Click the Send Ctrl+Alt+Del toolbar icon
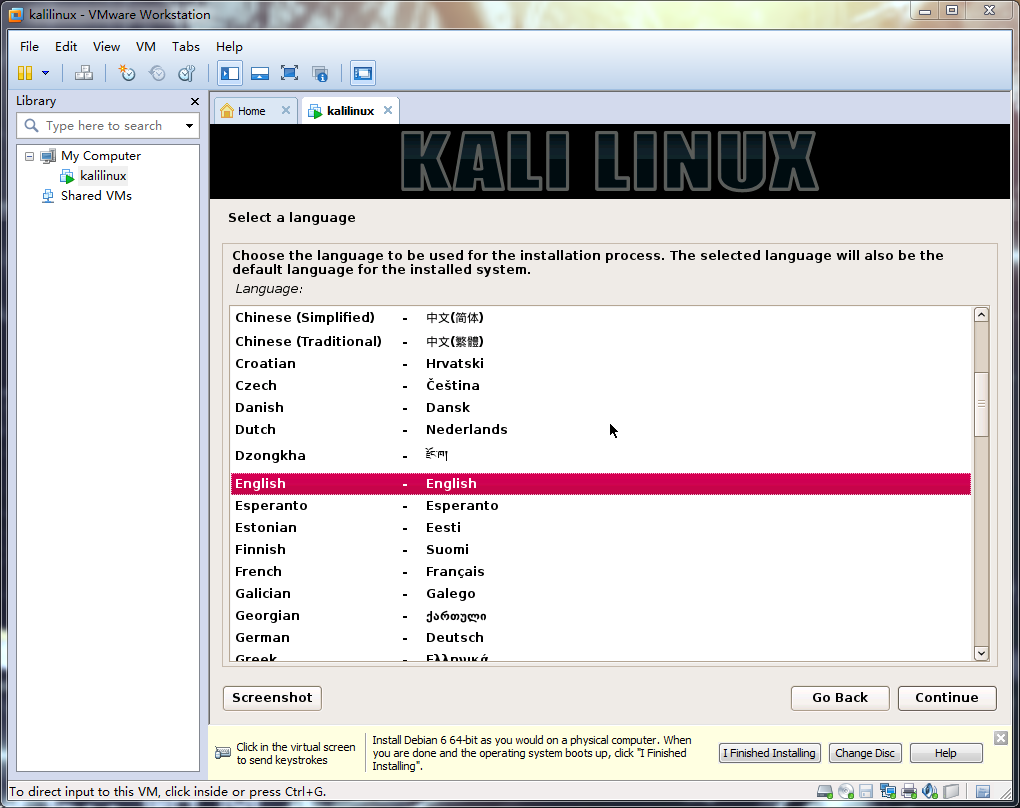Screen dimensions: 1020x808 point(83,73)
